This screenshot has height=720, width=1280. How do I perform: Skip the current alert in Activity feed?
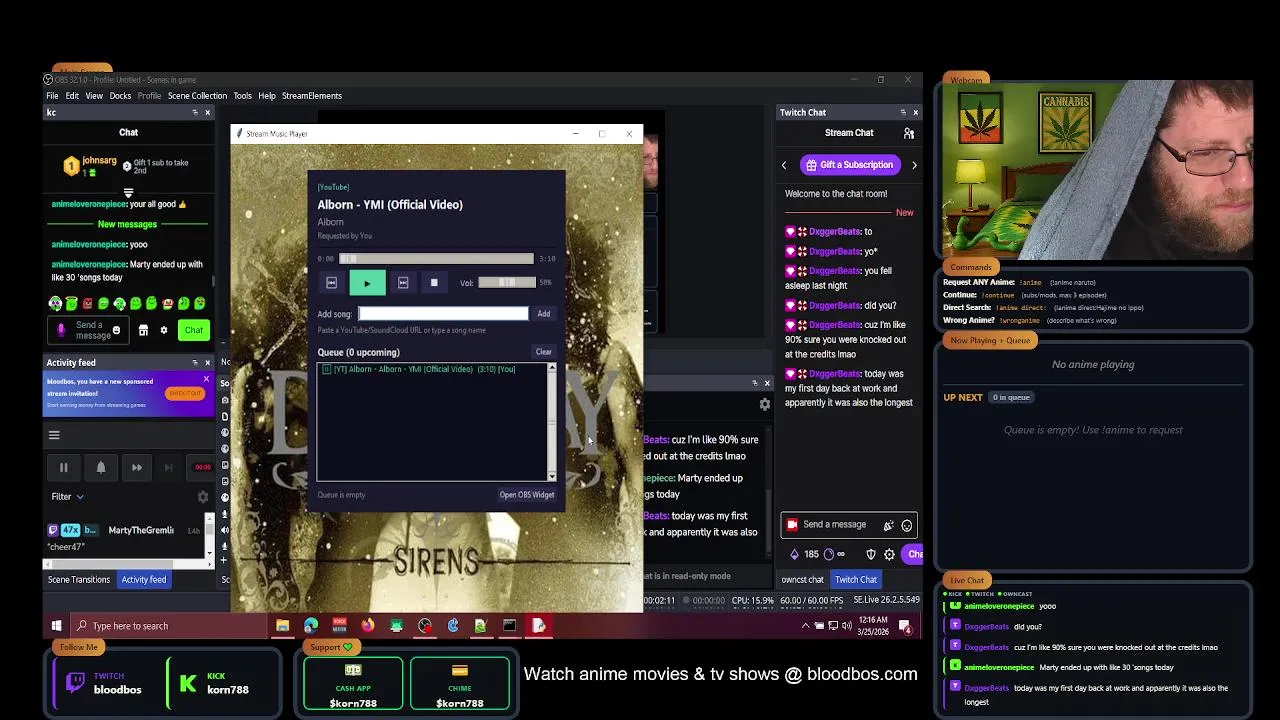point(136,467)
